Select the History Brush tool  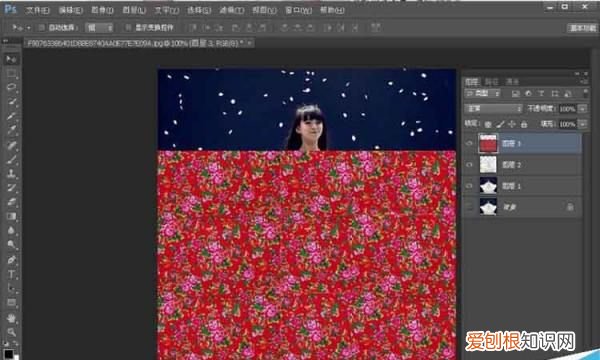pyautogui.click(x=11, y=187)
